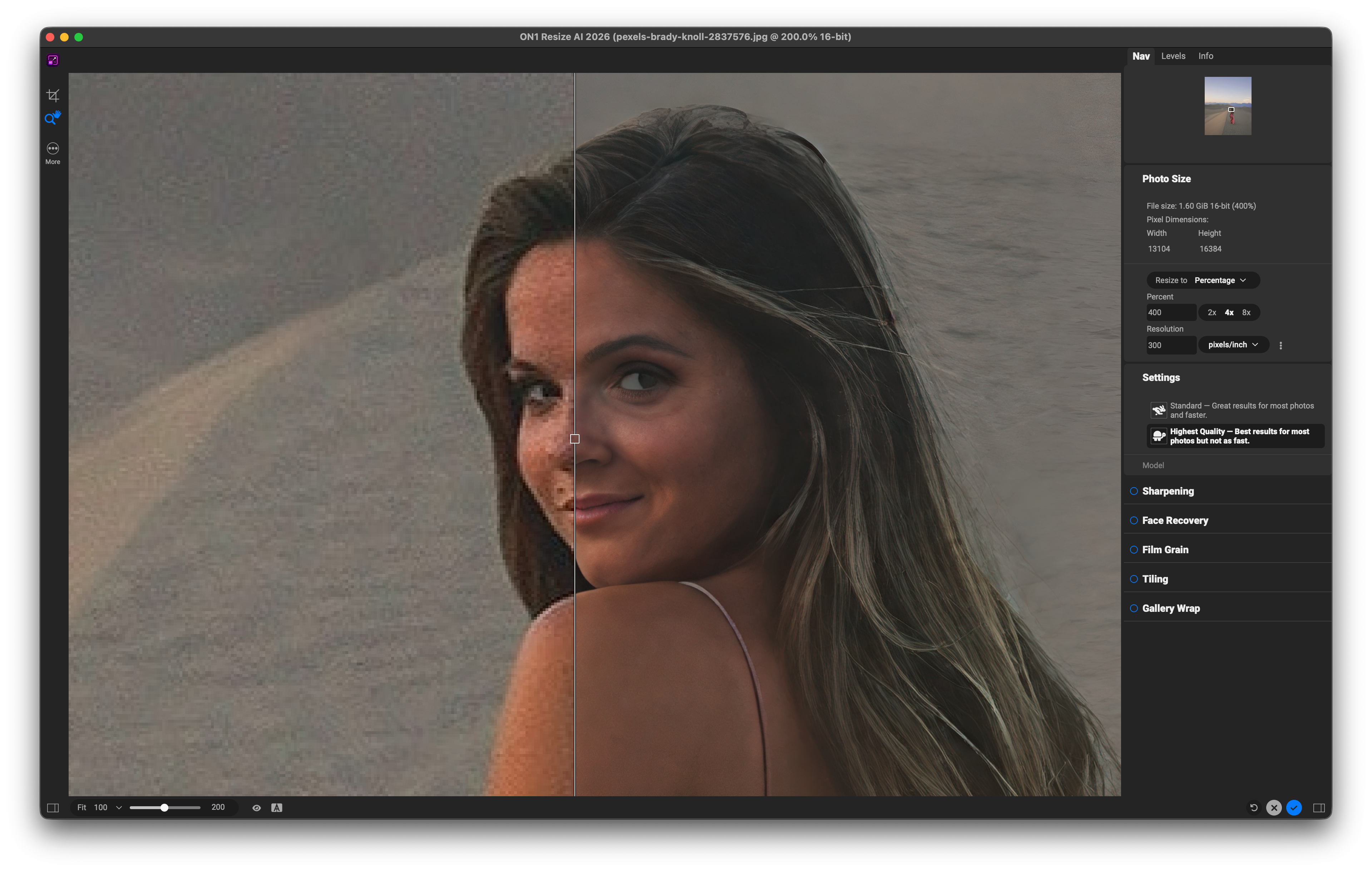
Task: Open the zoom preset dropdown arrow
Action: (x=119, y=808)
